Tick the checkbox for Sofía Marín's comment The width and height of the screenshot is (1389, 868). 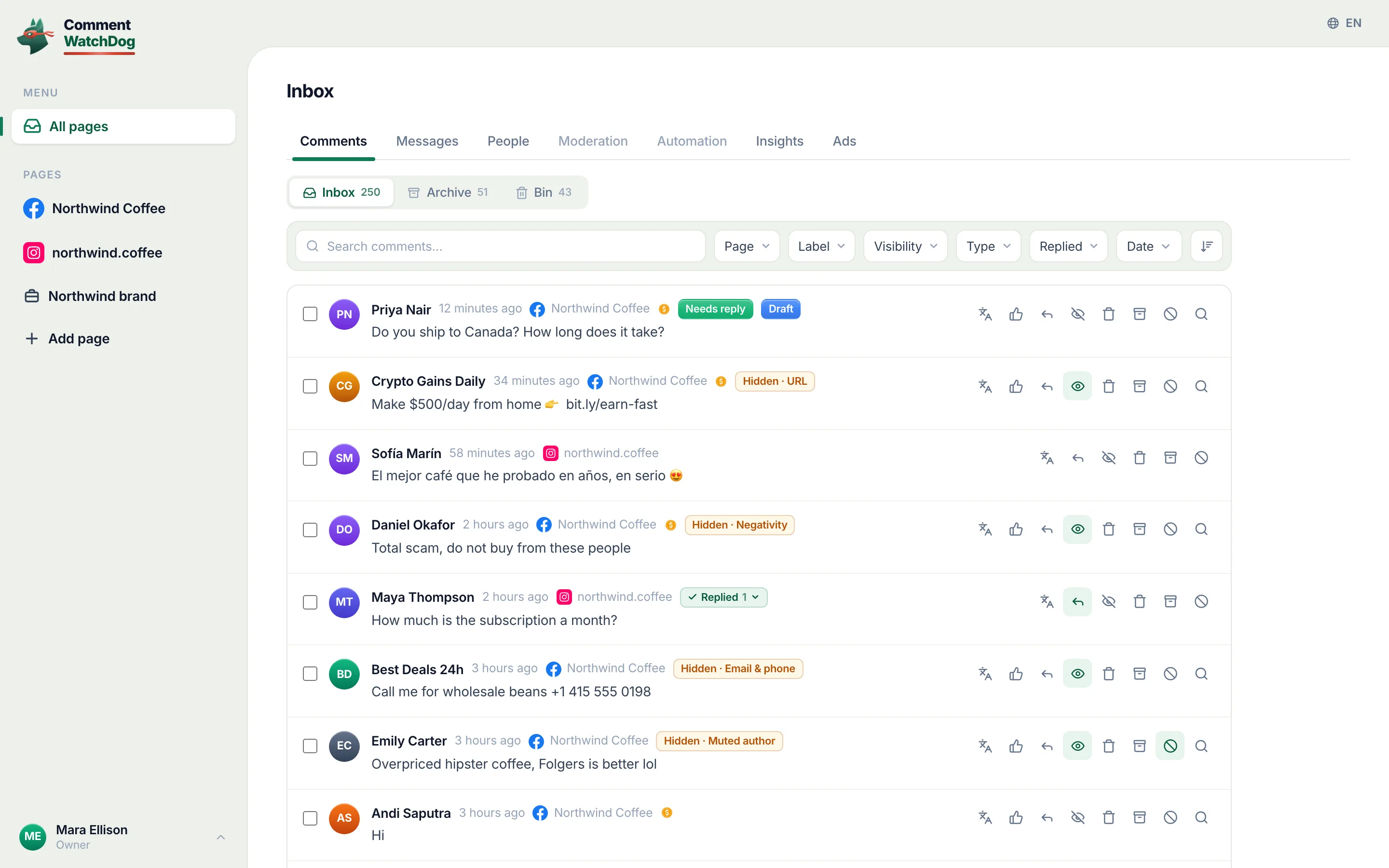pos(310,458)
